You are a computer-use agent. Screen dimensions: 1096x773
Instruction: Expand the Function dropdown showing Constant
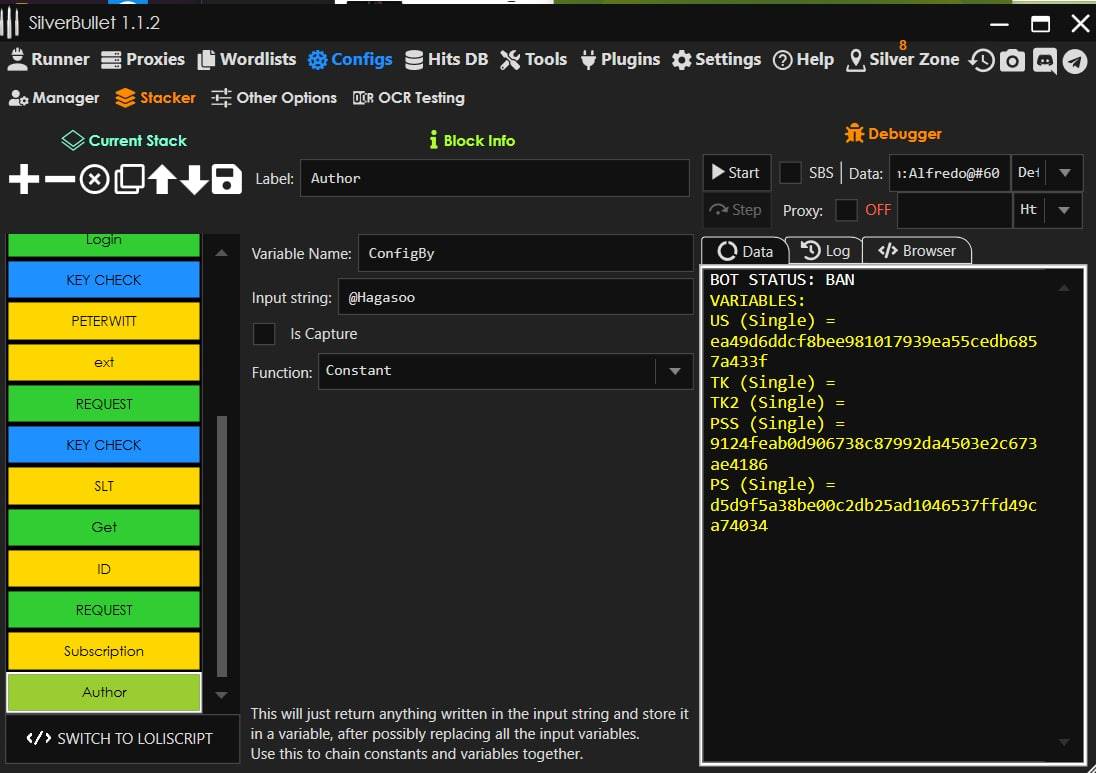pyautogui.click(x=674, y=372)
